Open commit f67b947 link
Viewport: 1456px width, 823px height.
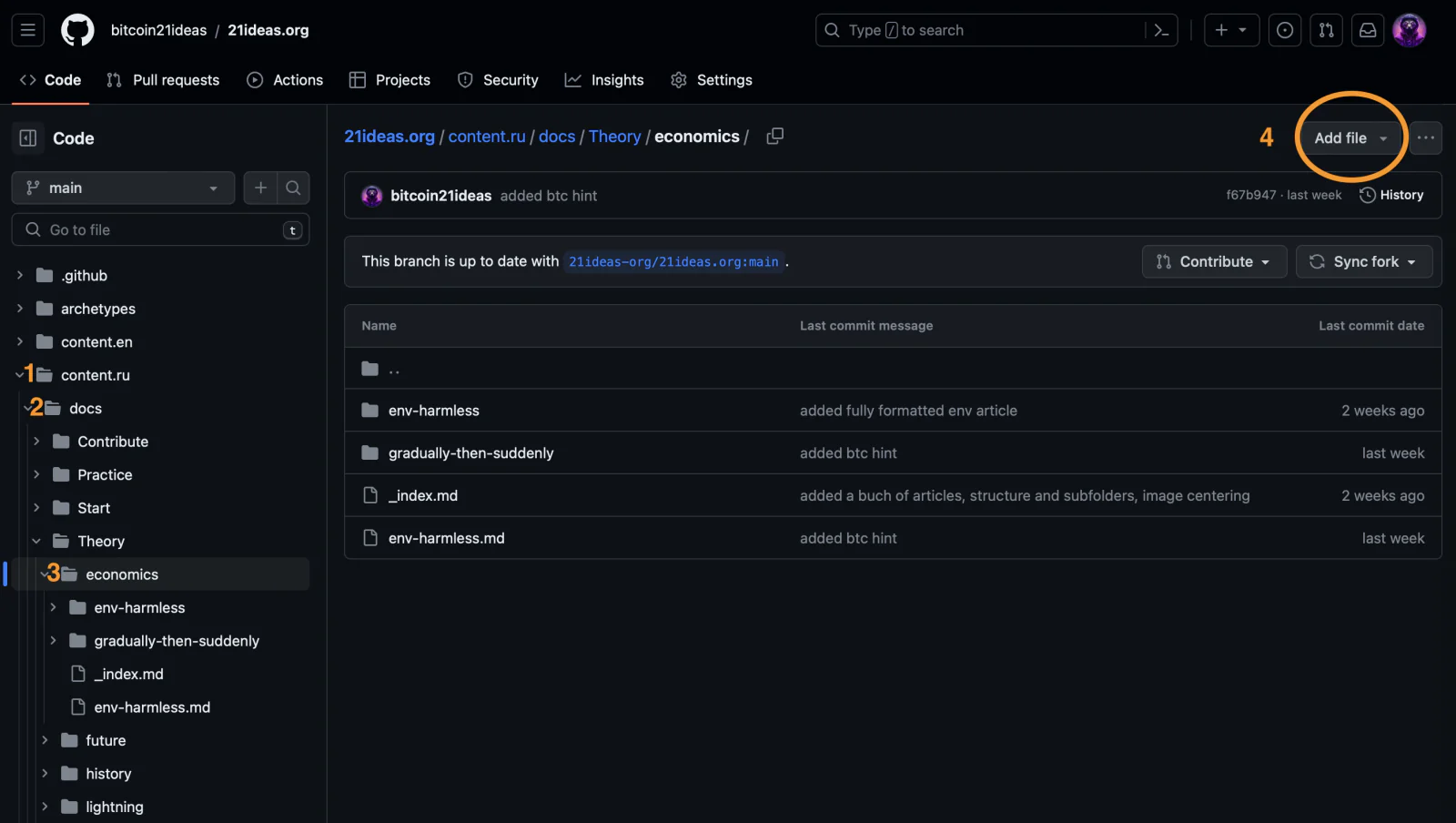[x=1251, y=195]
